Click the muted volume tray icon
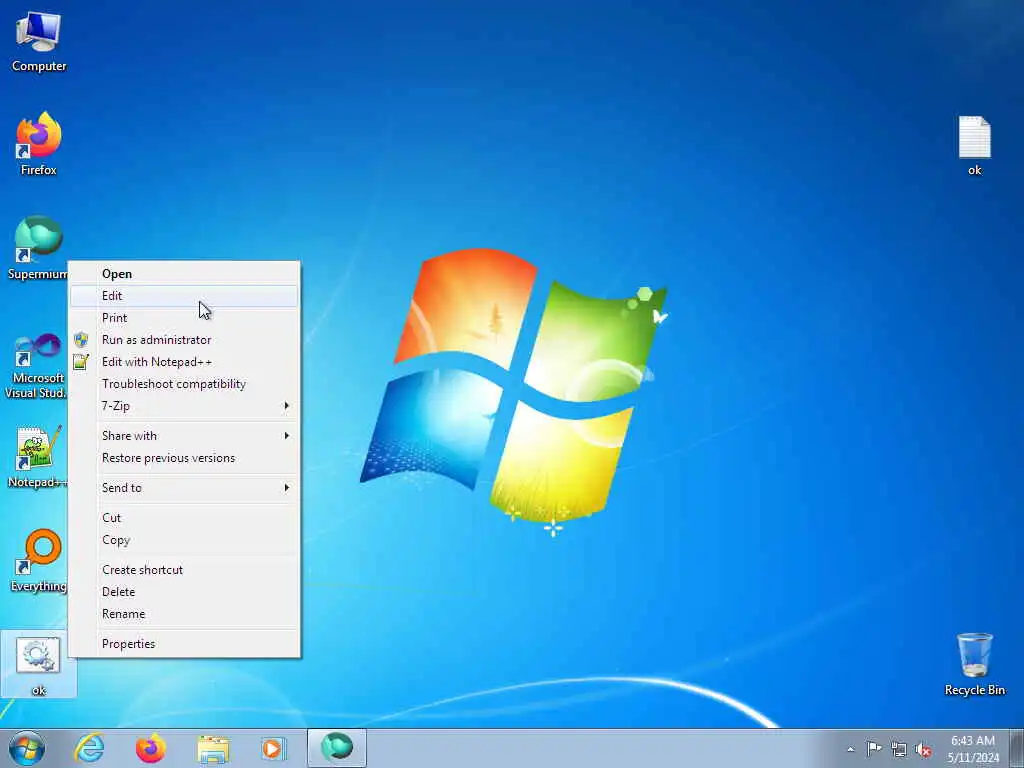The image size is (1024, 768). point(923,749)
